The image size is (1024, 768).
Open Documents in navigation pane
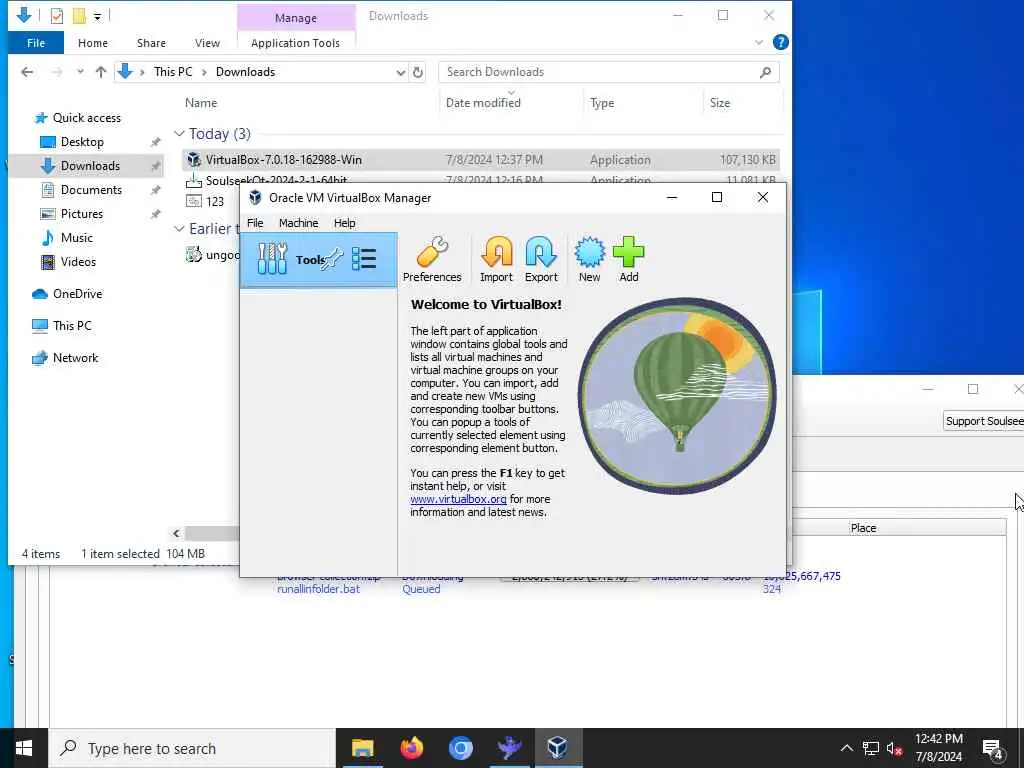pyautogui.click(x=91, y=190)
